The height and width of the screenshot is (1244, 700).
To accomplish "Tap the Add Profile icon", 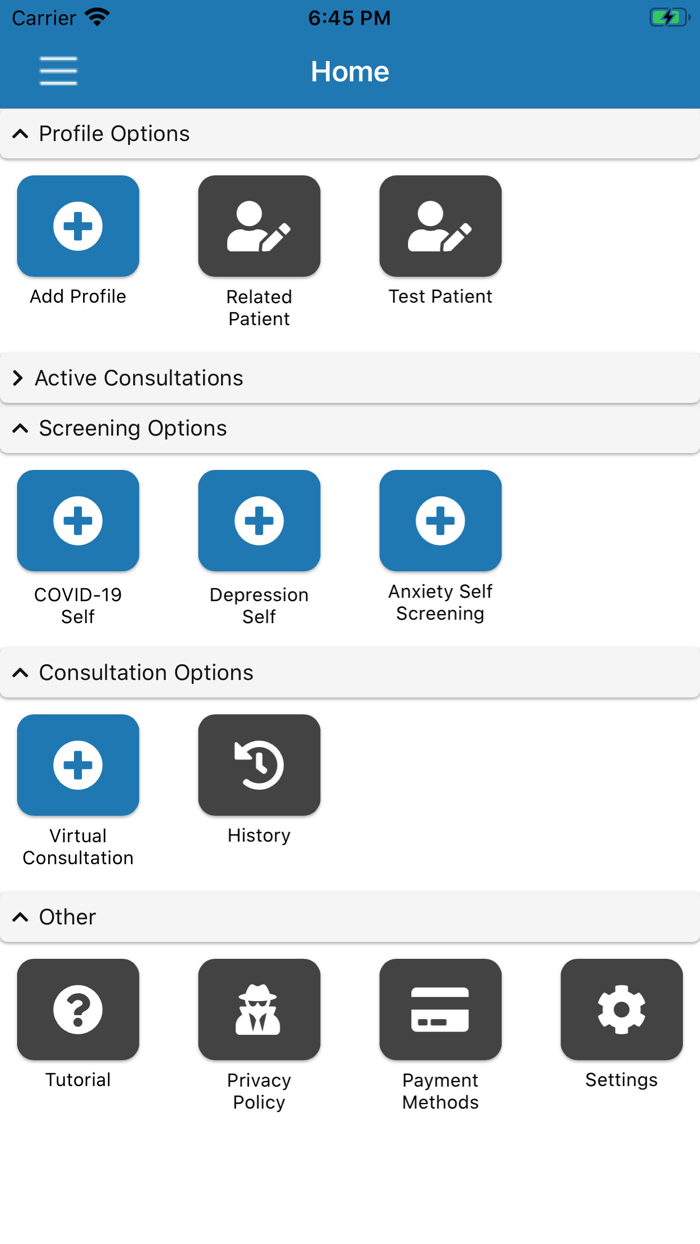I will click(78, 226).
